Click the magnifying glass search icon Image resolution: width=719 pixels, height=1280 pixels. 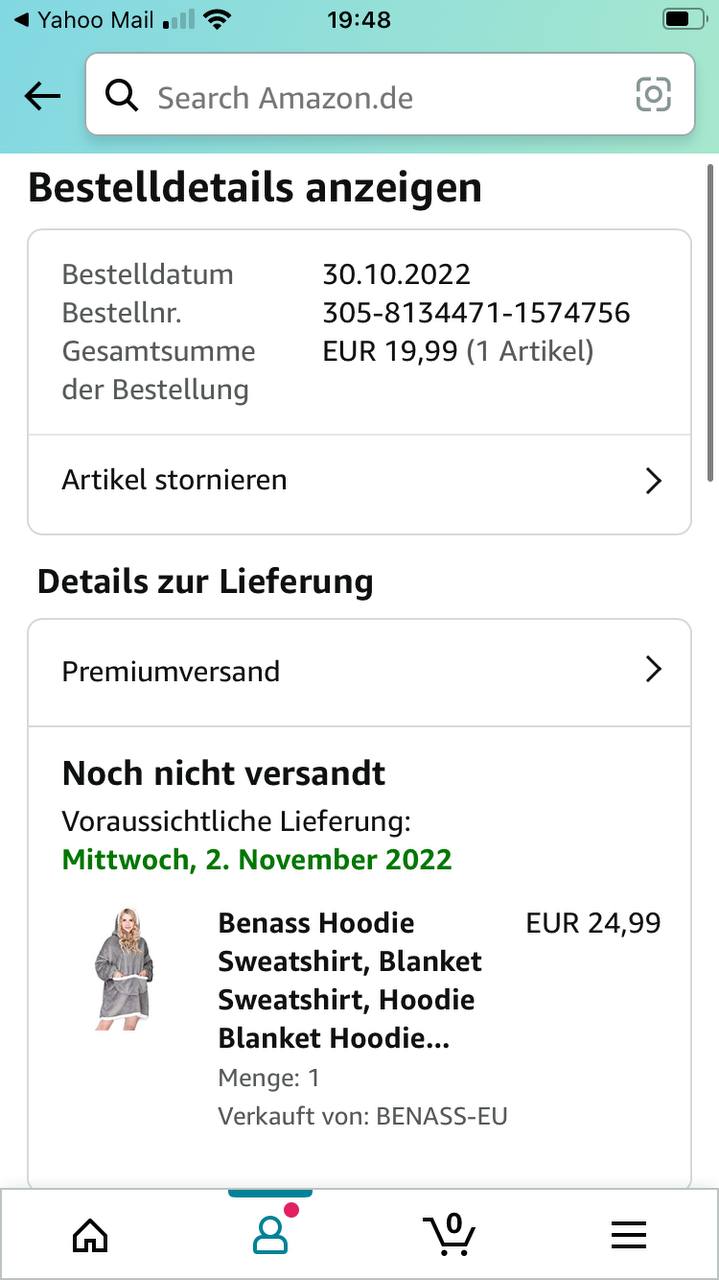122,96
